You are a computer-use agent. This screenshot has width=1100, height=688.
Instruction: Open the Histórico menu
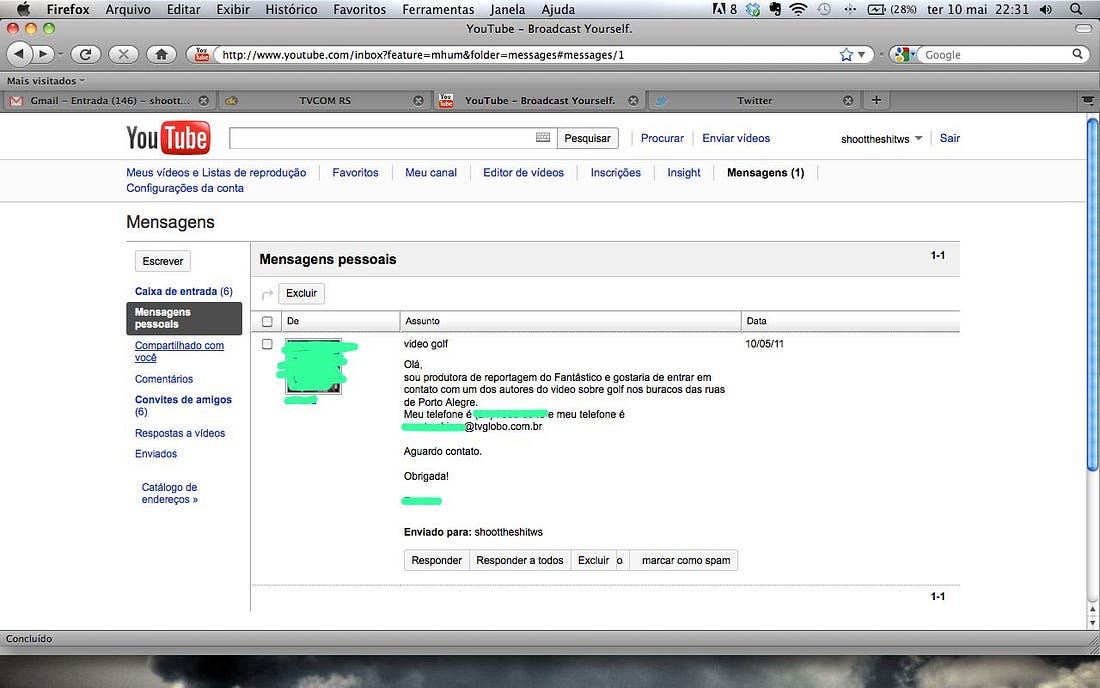[x=291, y=9]
